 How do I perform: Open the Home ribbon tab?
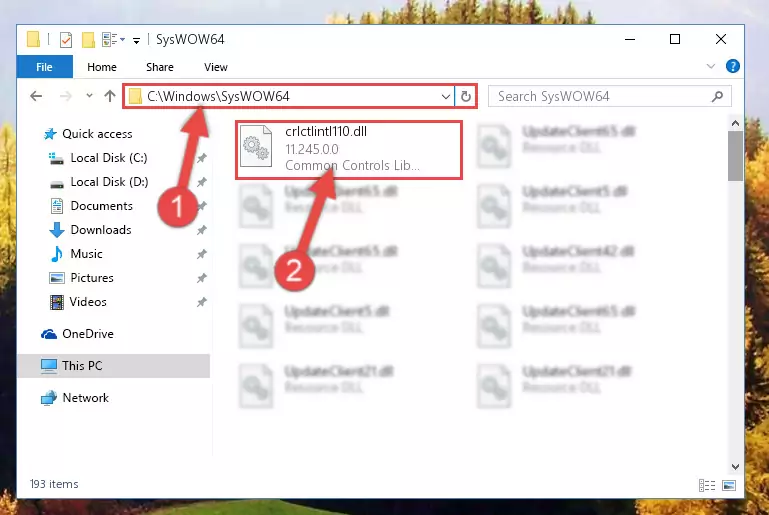(x=102, y=67)
